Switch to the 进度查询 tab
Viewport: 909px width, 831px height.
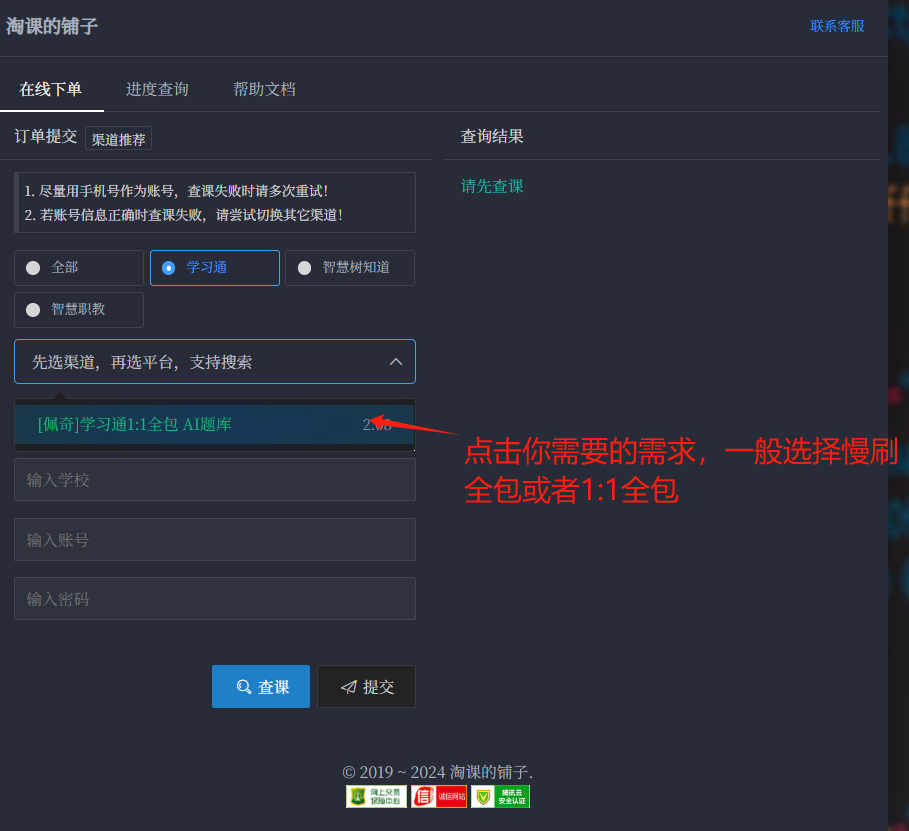point(156,88)
